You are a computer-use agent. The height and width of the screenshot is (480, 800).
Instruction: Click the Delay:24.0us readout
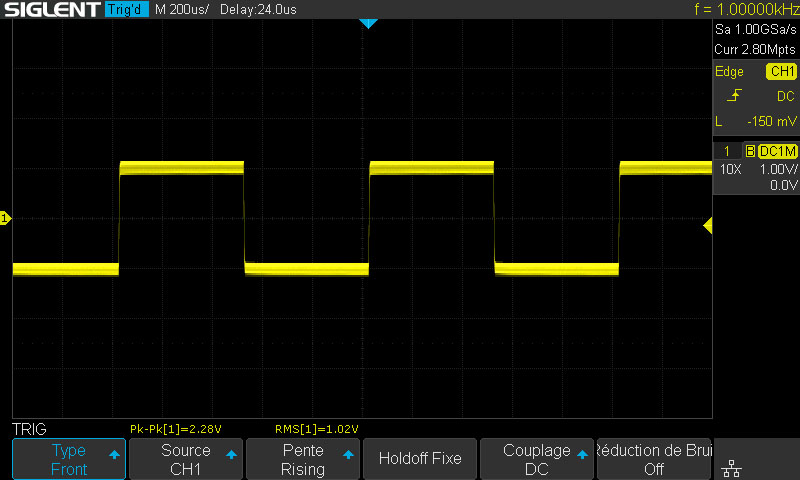tap(258, 9)
